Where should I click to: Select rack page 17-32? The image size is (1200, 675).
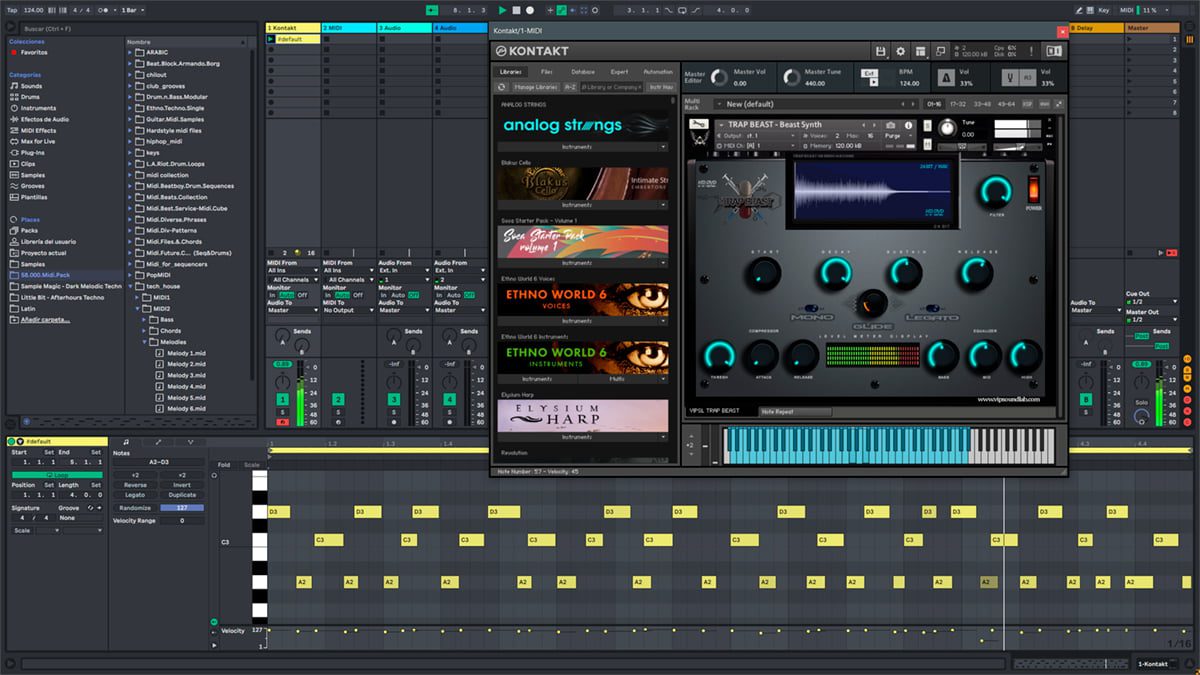click(958, 104)
